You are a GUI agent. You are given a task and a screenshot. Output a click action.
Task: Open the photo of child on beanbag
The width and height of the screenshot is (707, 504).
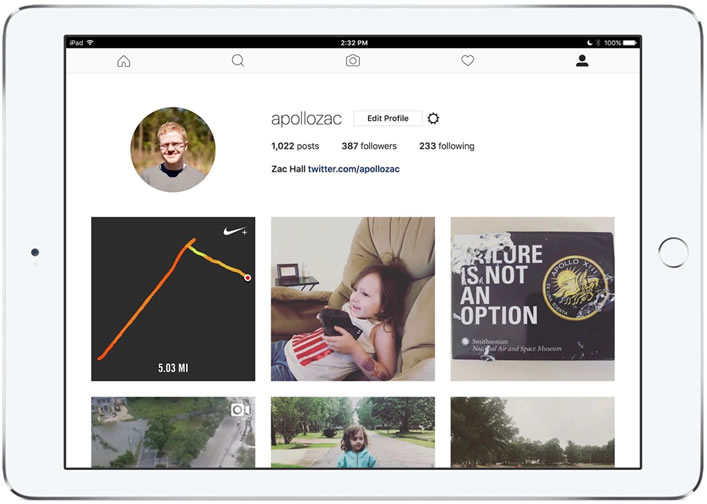point(353,299)
